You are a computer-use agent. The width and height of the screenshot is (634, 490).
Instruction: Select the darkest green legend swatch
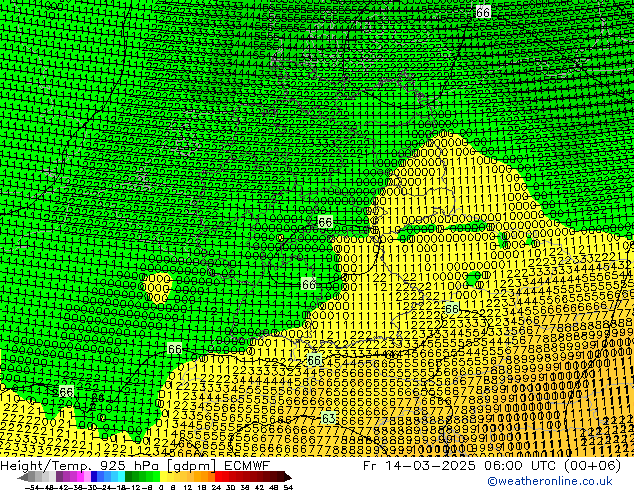tap(129, 477)
